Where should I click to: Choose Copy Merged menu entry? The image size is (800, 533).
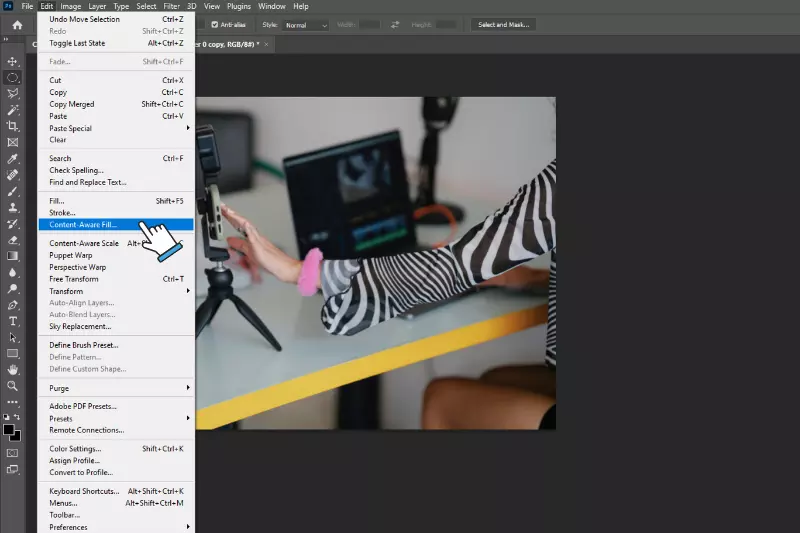coord(116,104)
